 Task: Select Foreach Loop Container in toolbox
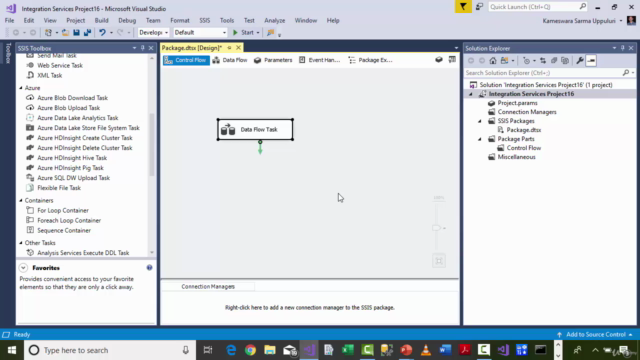coord(69,220)
